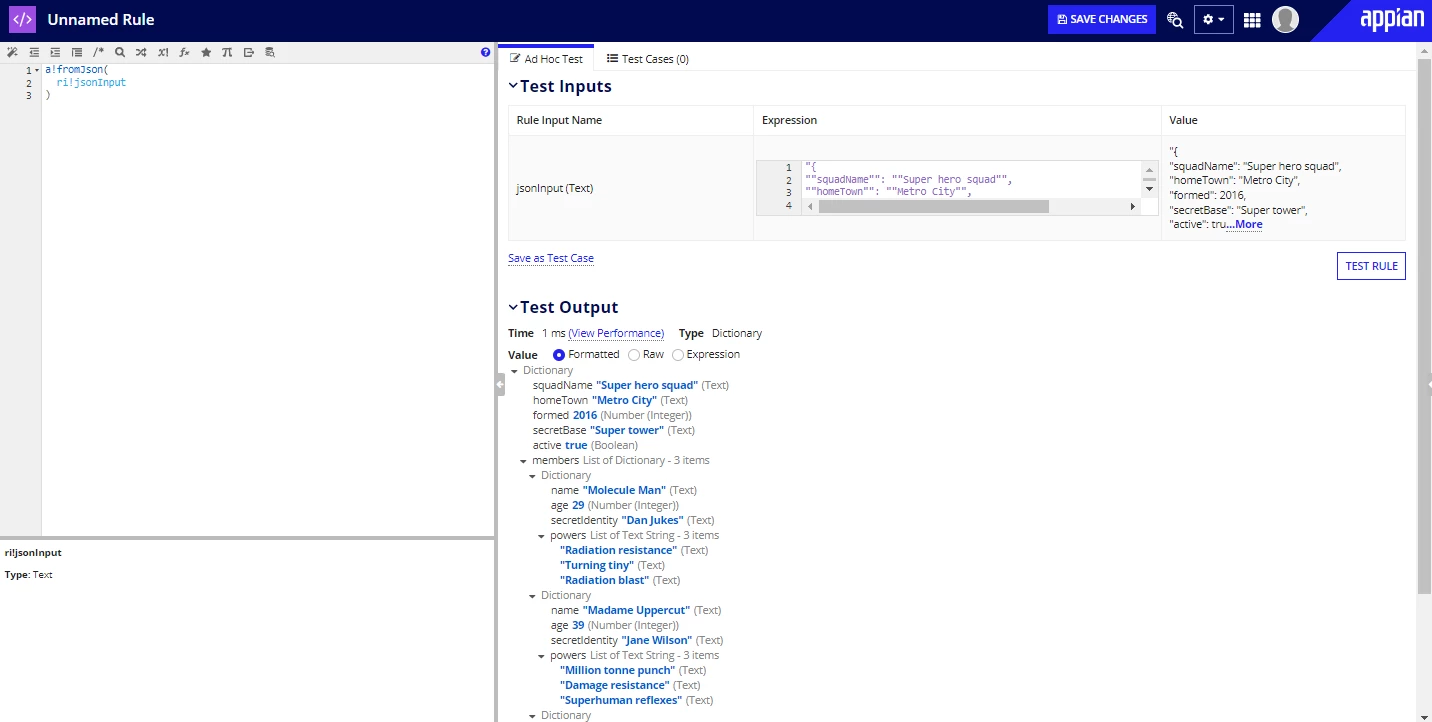This screenshot has width=1432, height=722.
Task: Click the x! rule input icon
Action: (x=163, y=52)
